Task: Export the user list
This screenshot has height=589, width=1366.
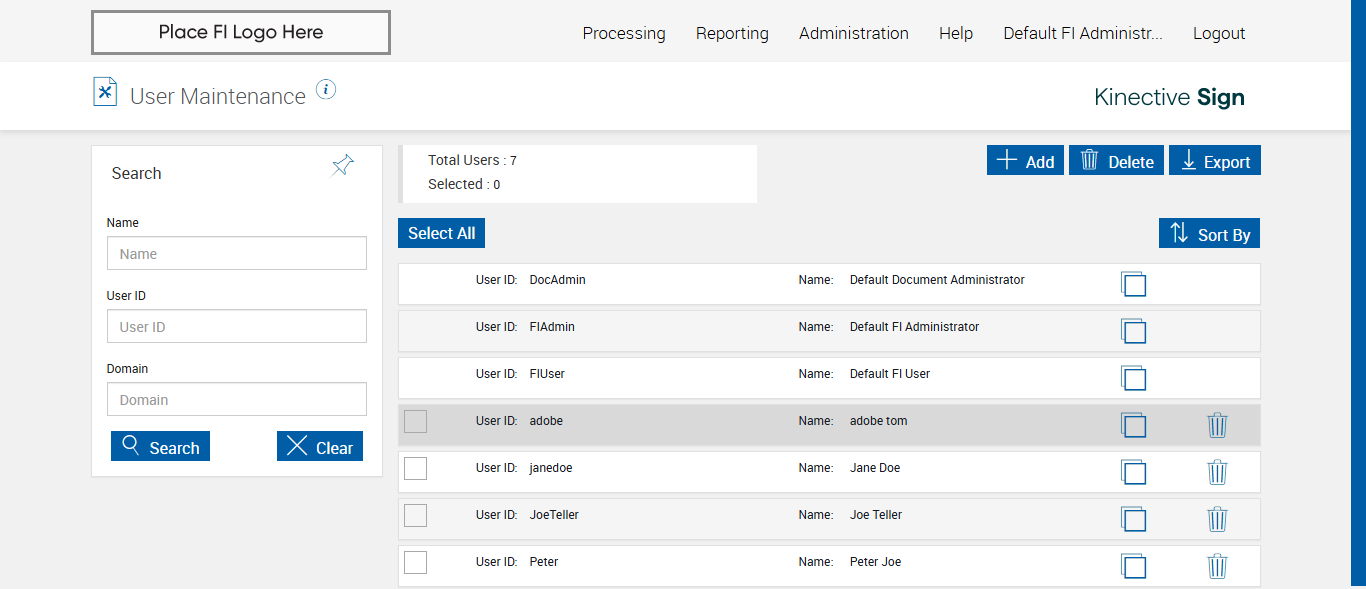Action: 1214,161
